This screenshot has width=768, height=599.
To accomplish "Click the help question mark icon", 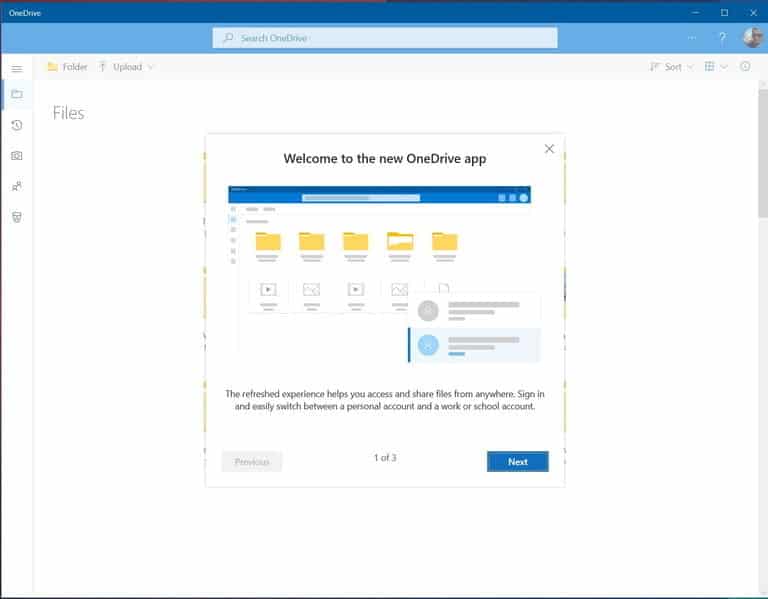I will click(722, 38).
